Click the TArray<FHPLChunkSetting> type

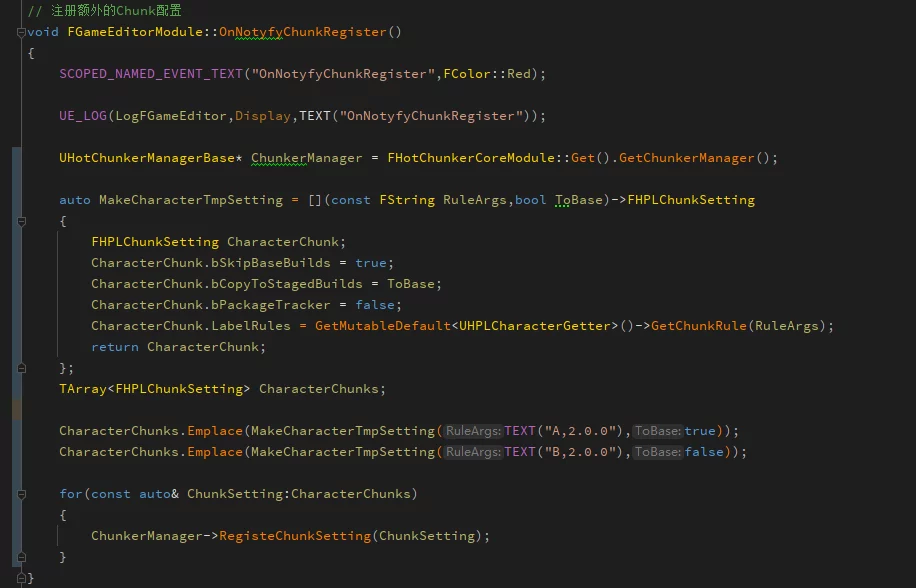(155, 389)
